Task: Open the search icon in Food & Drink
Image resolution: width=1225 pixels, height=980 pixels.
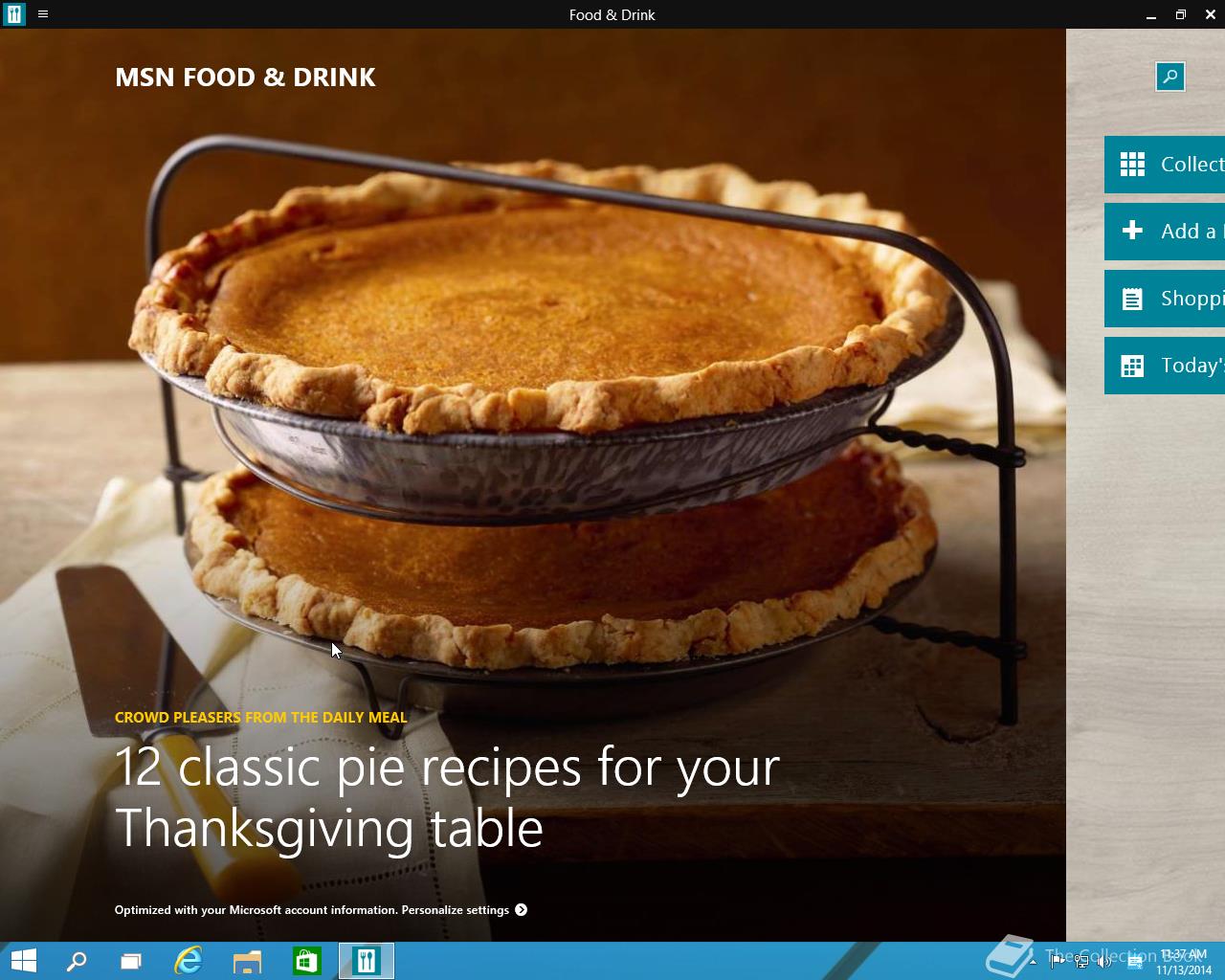Action: [1169, 77]
